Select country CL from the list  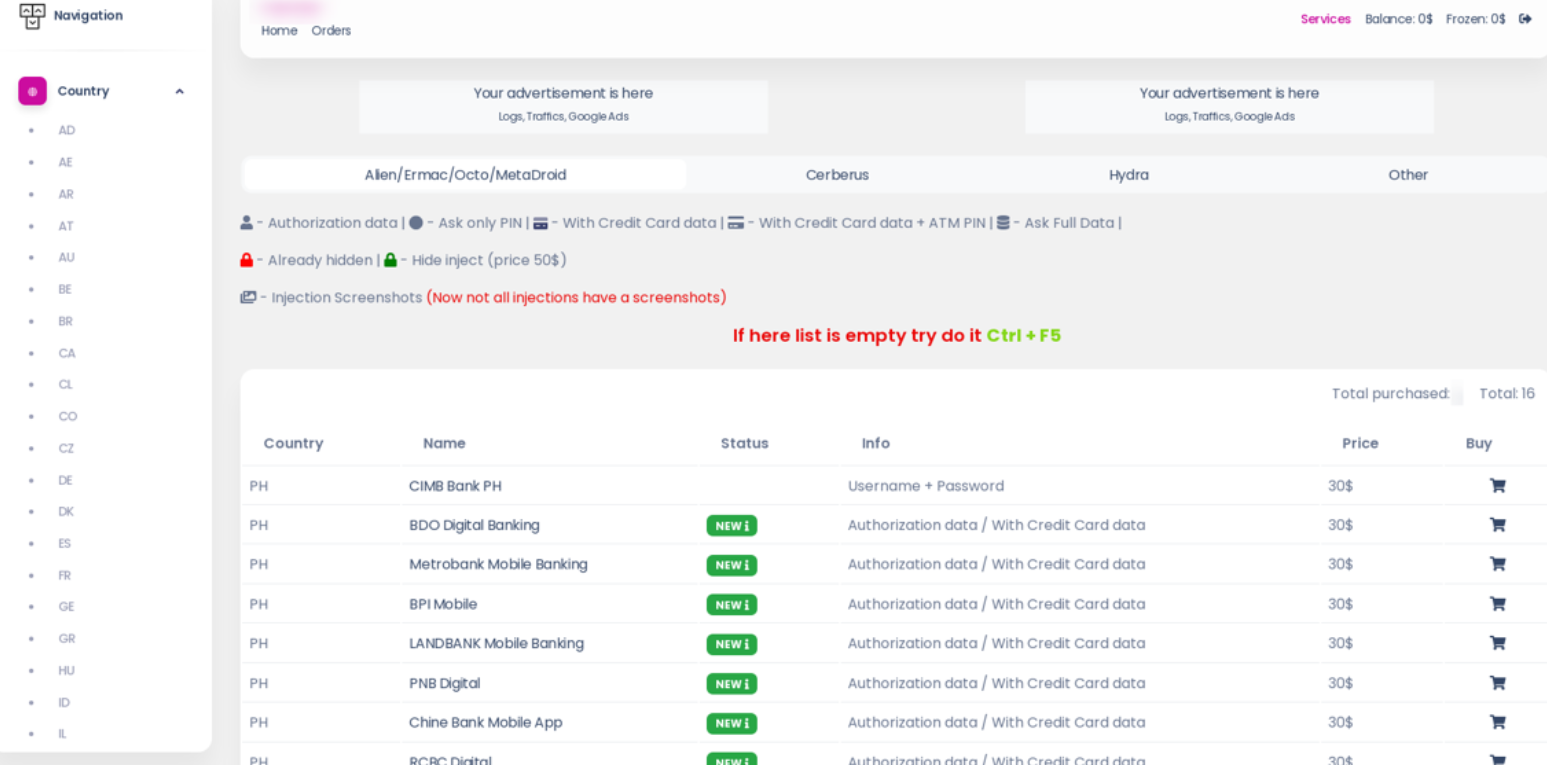tap(66, 385)
